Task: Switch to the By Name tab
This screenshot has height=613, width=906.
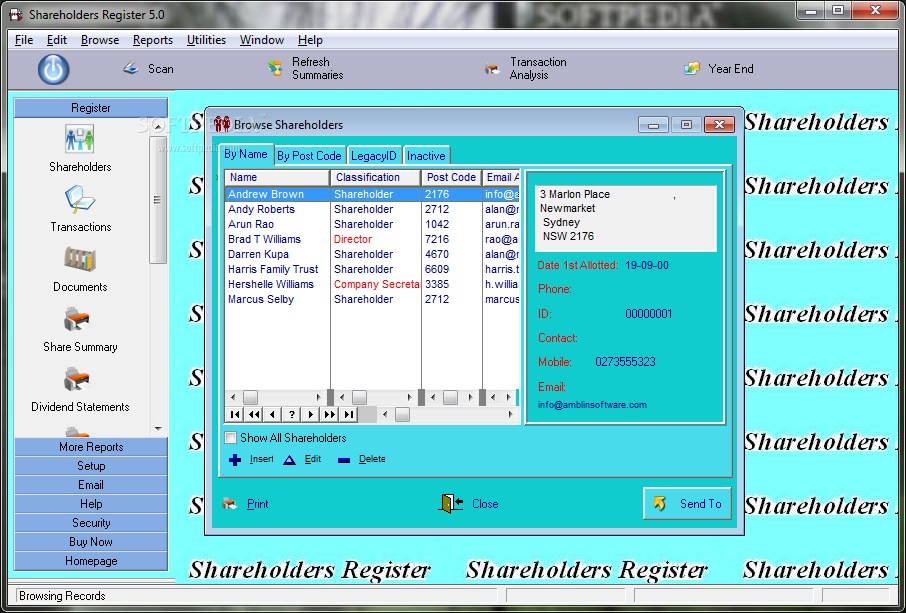Action: click(246, 154)
